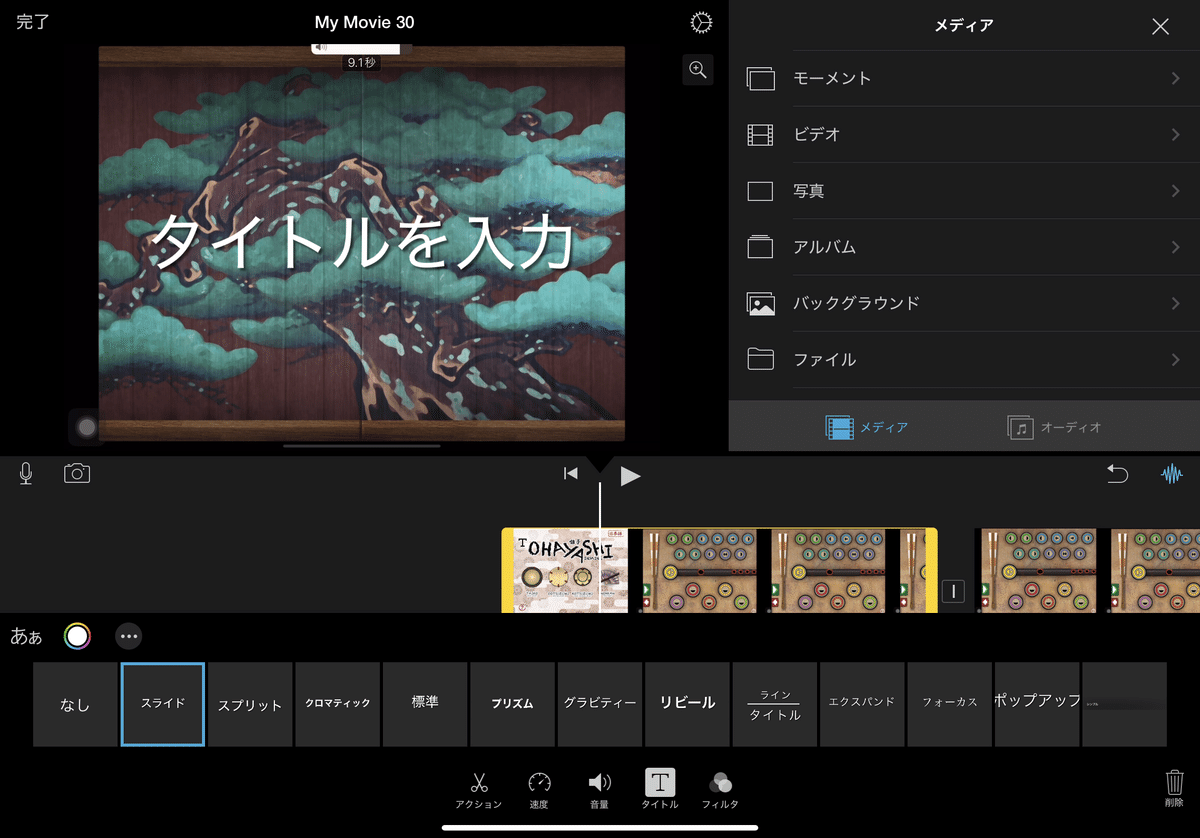Image resolution: width=1200 pixels, height=838 pixels.
Task: Switch to the オーディオ tab
Action: pos(1054,427)
